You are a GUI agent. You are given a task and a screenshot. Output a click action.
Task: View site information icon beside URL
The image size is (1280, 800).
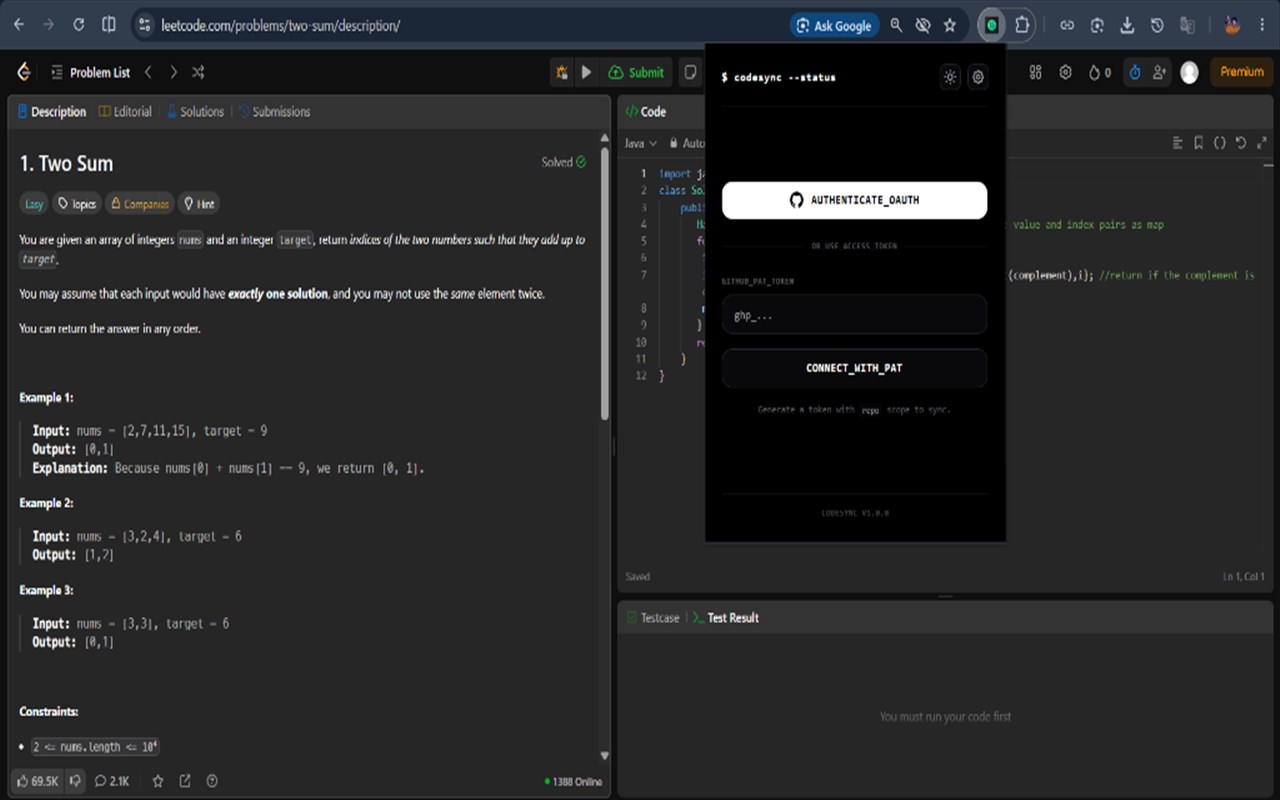point(144,25)
